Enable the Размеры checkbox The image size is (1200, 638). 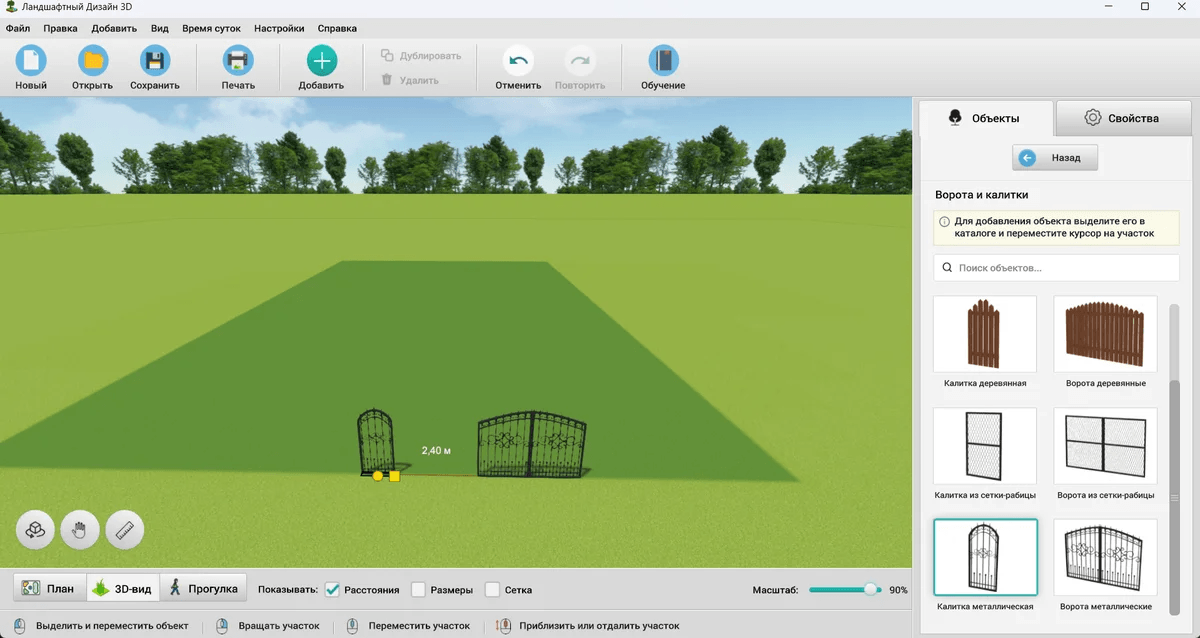419,590
